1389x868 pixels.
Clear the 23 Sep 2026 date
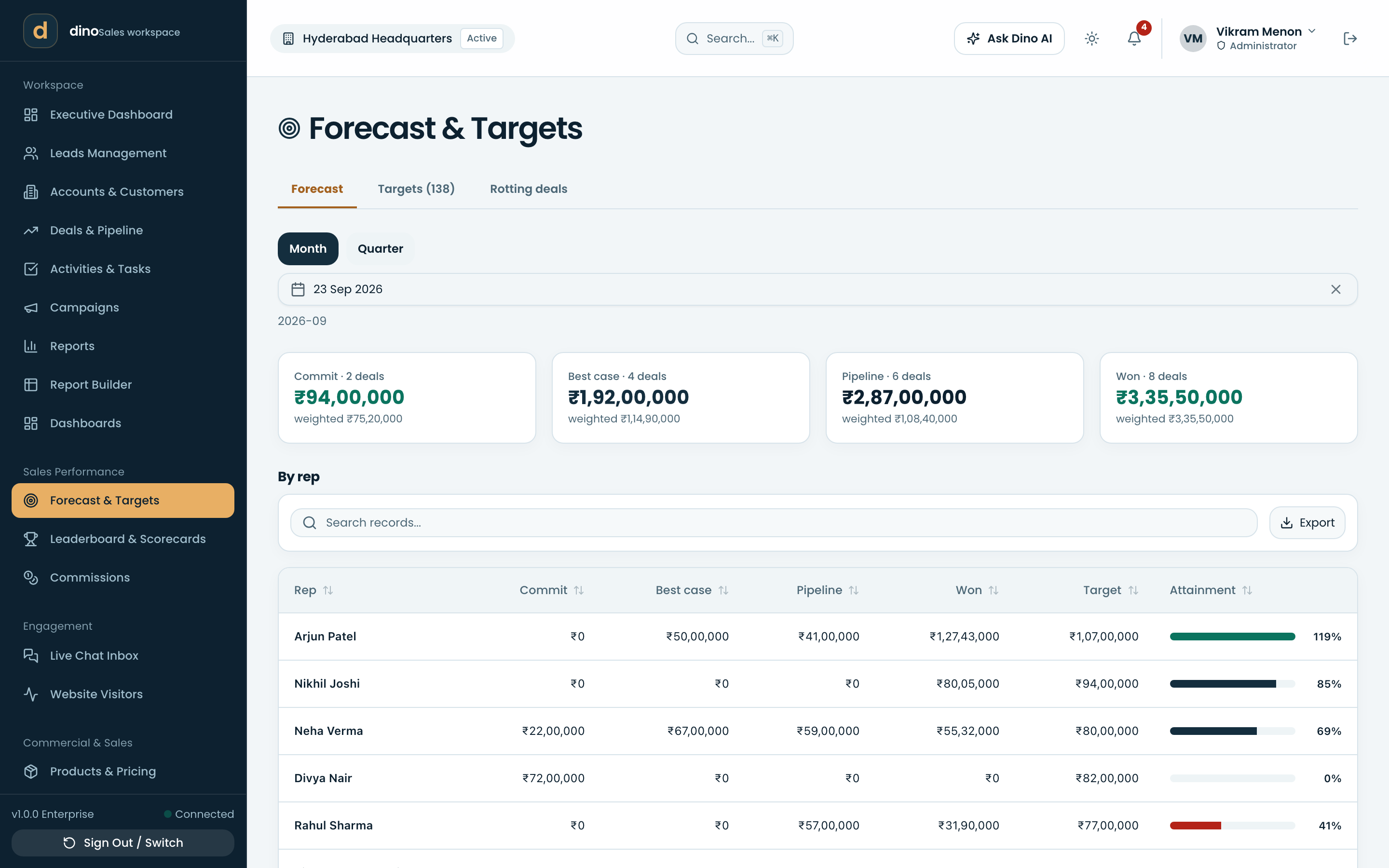[x=1335, y=289]
